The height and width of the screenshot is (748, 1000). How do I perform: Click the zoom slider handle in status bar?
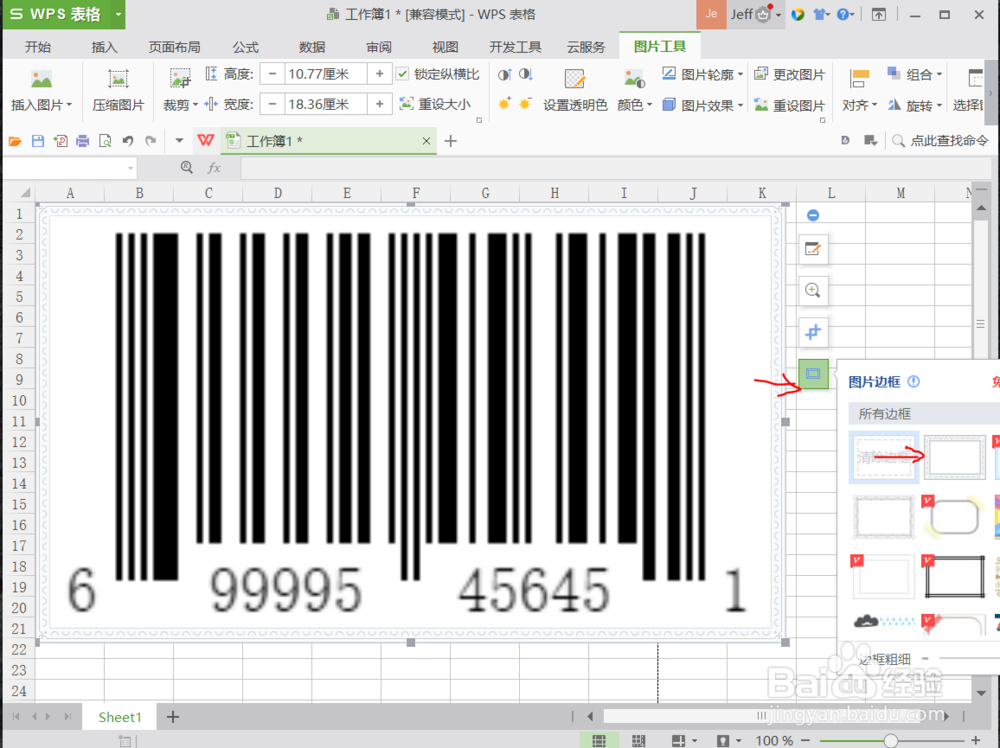891,740
